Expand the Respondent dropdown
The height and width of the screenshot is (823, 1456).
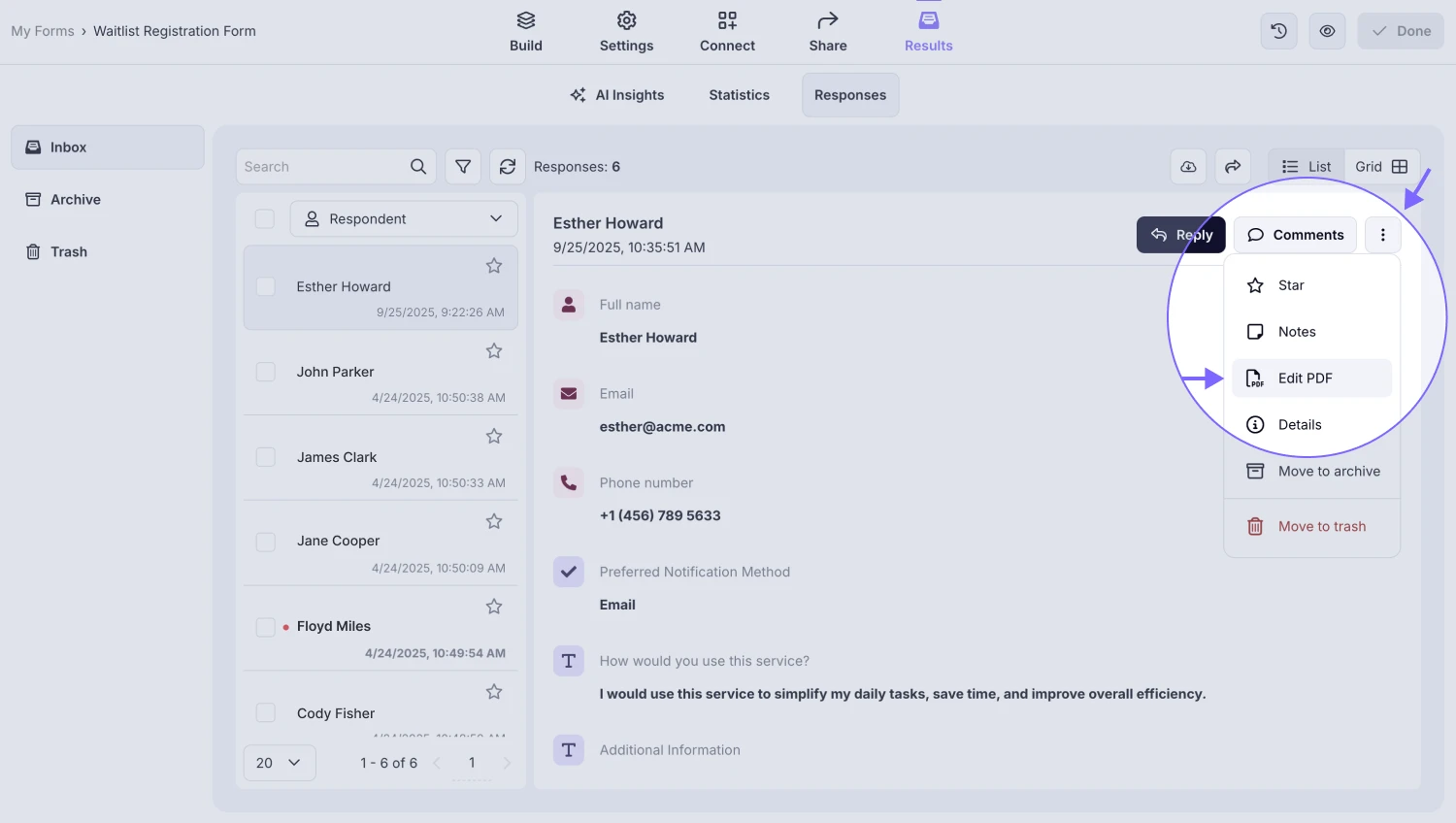[404, 219]
